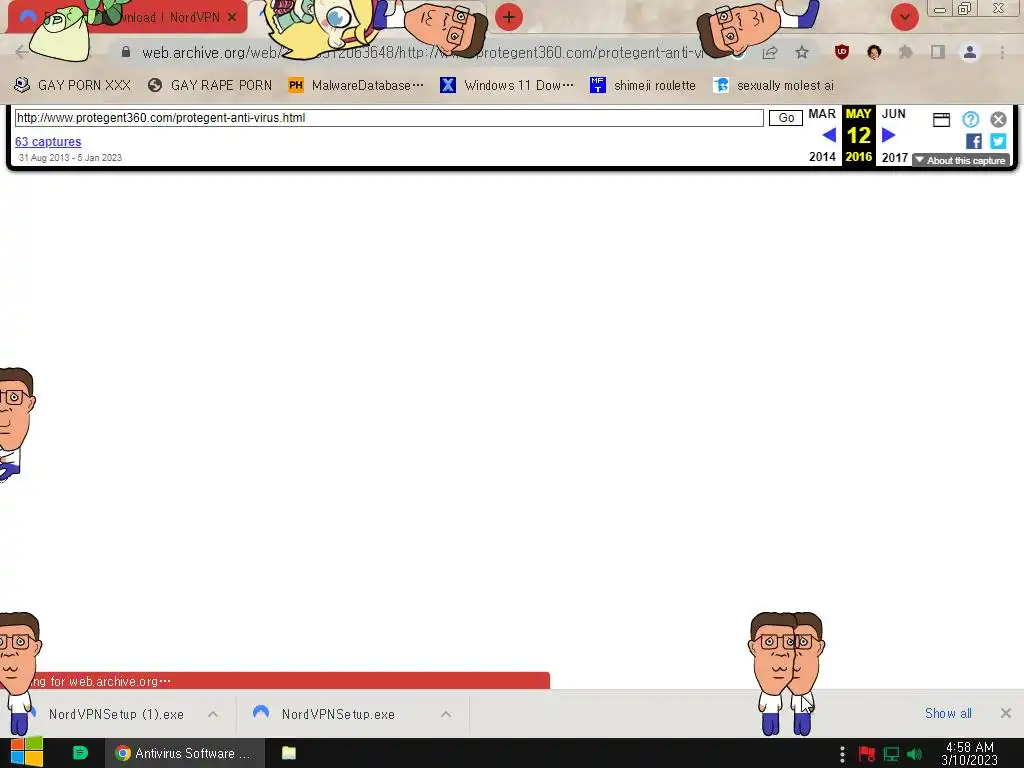Open the Extensions puzzle piece menu

905,52
